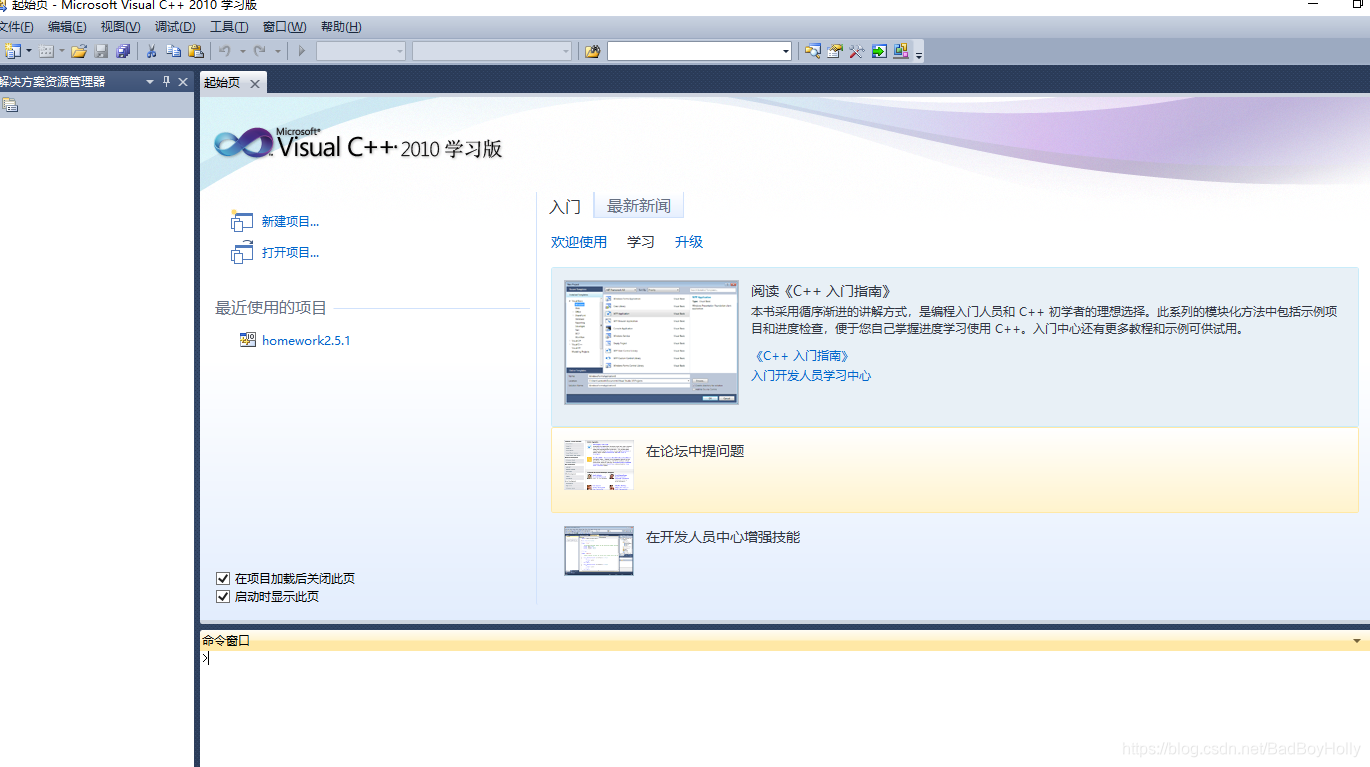Open the Redo history dropdown arrow
Image resolution: width=1370 pixels, height=767 pixels.
277,51
